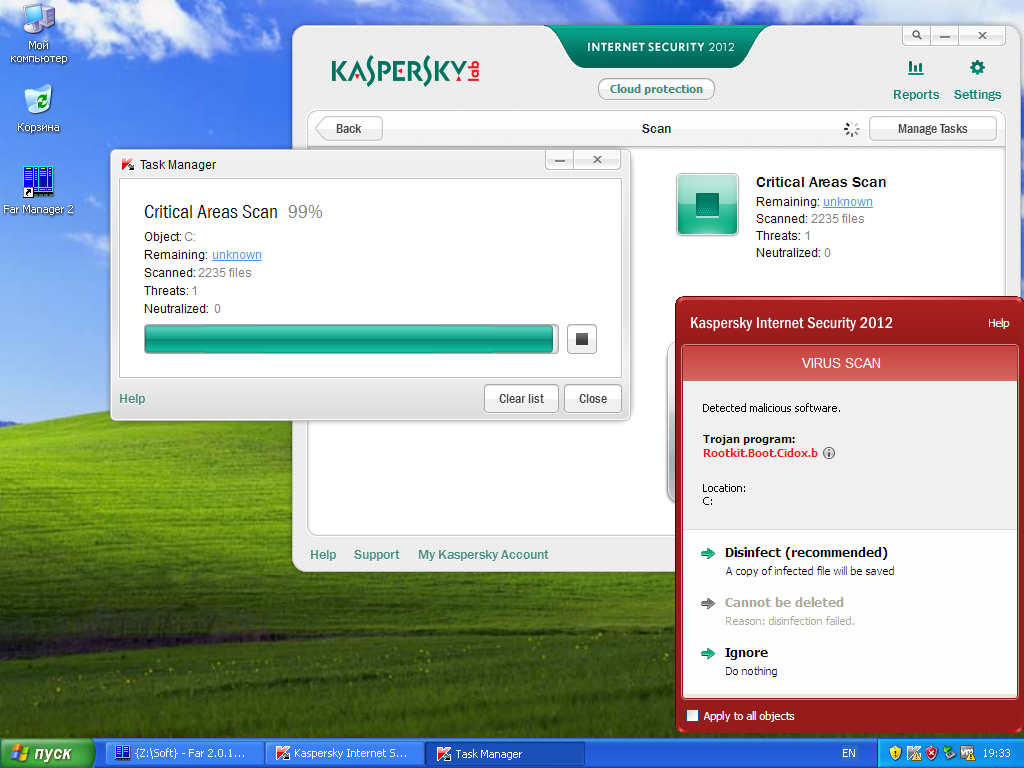This screenshot has width=1024, height=768.
Task: Click the 'Cannot be deleted' disabled option
Action: (784, 602)
